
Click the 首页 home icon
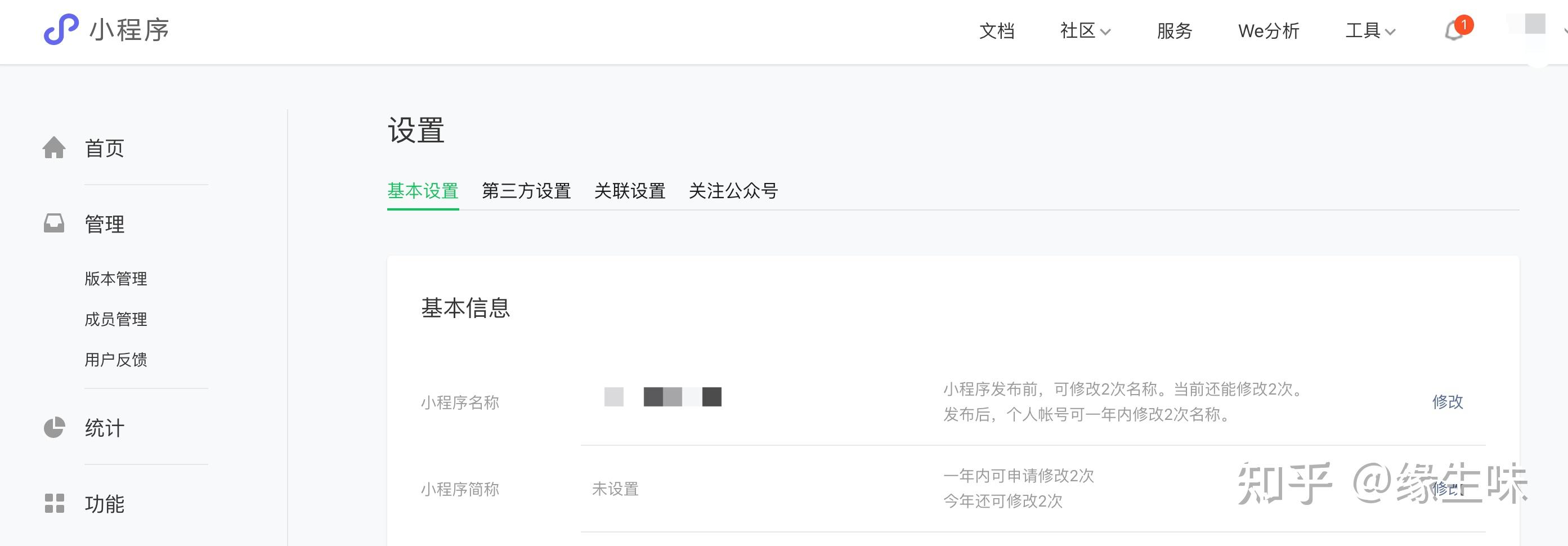coord(54,148)
